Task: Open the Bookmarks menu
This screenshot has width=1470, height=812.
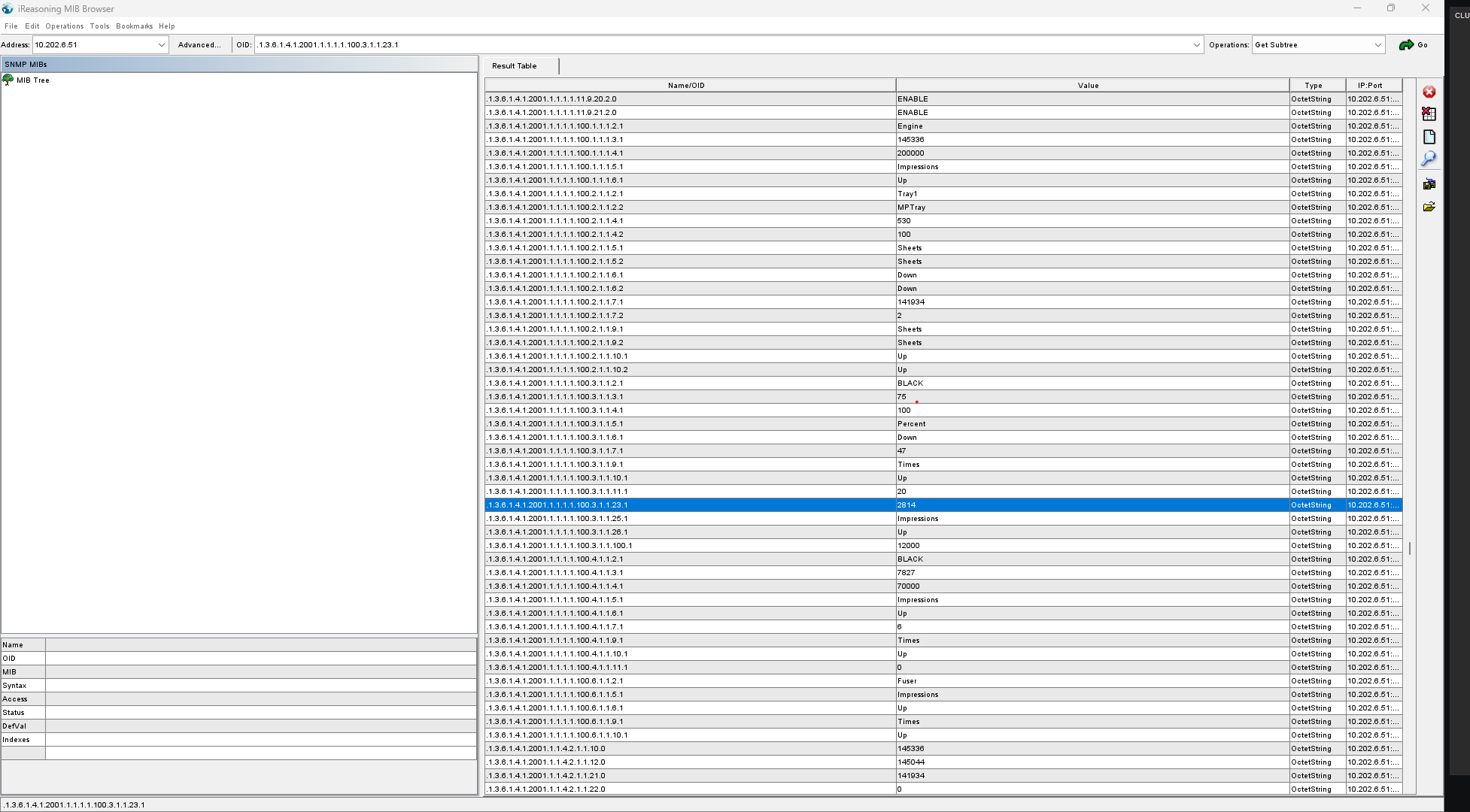Action: [134, 26]
